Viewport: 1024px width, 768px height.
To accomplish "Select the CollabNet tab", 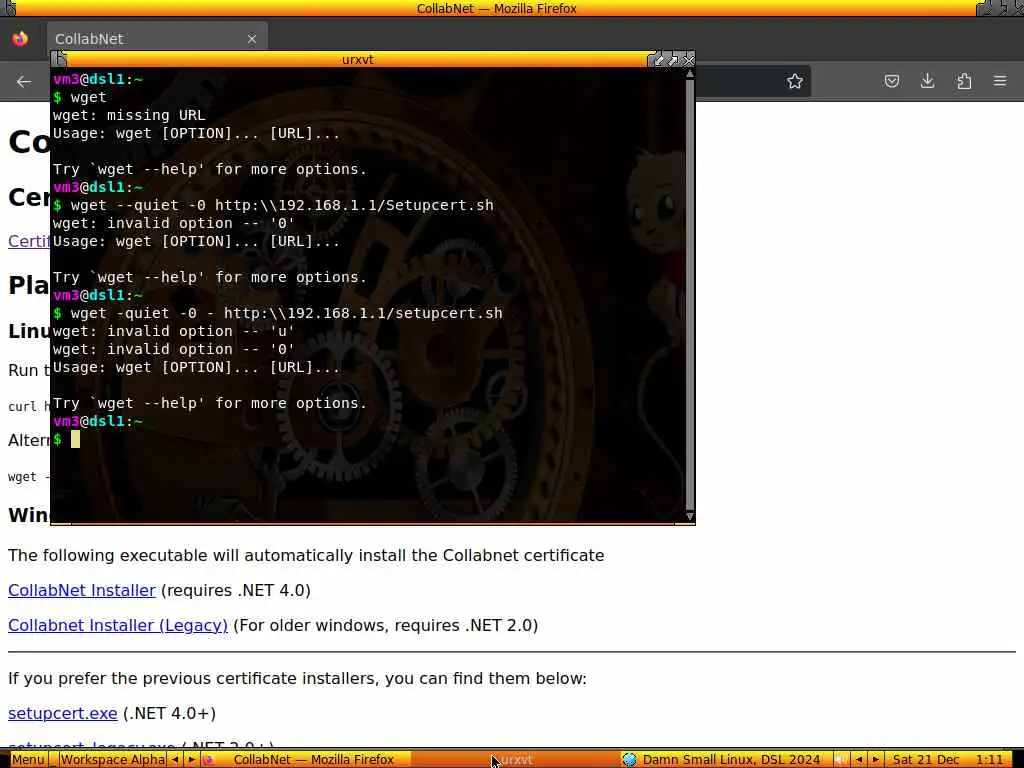I will [x=157, y=39].
